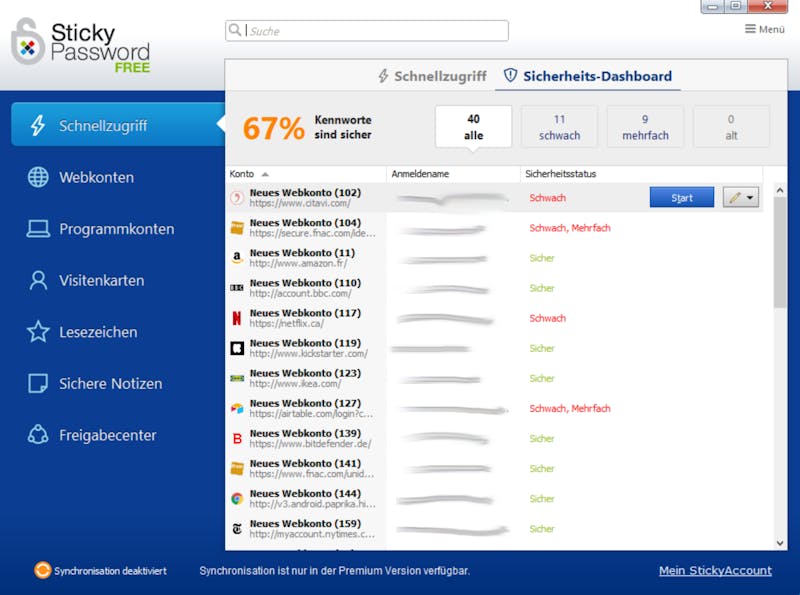The width and height of the screenshot is (800, 595).
Task: Click the Synchronisation deaktiviert status text
Action: (x=110, y=571)
